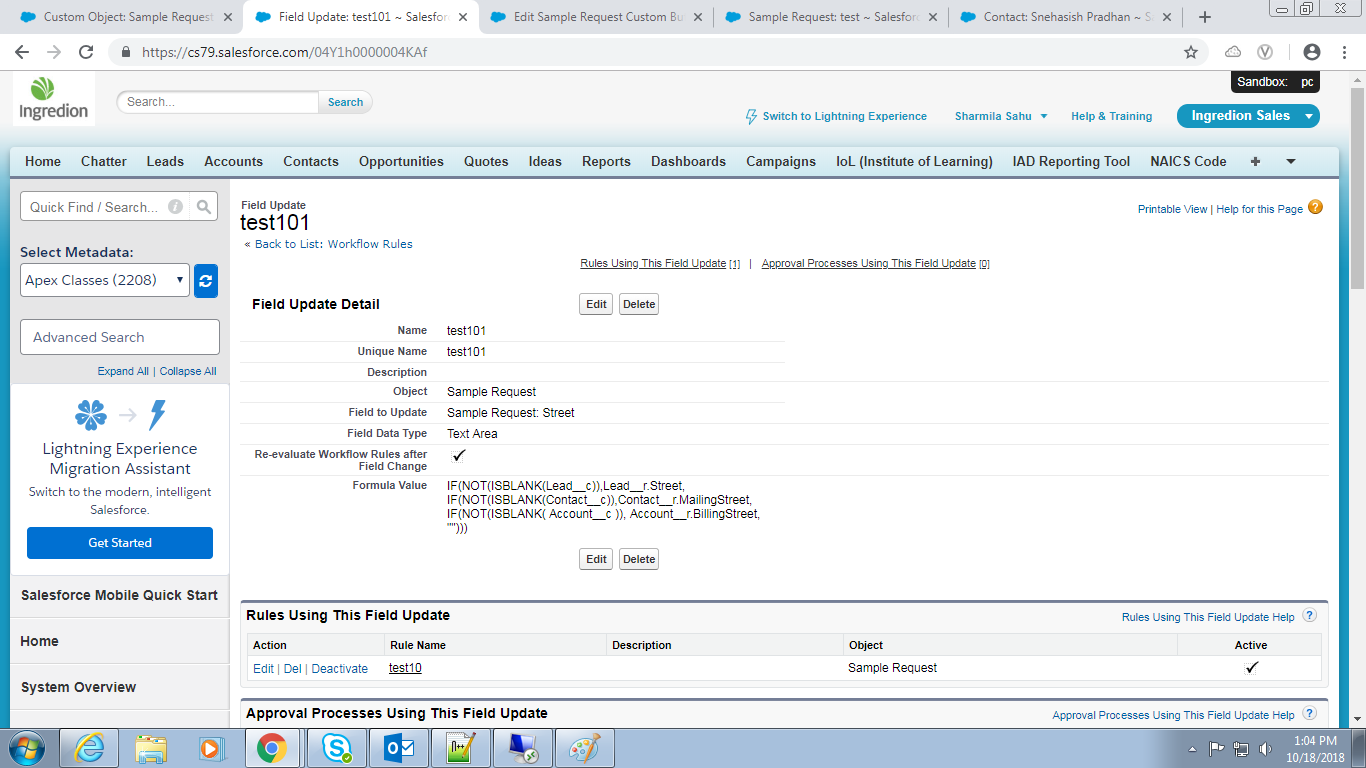Image resolution: width=1366 pixels, height=768 pixels.
Task: Switch to the Custom Object: Sample Request browser tab
Action: coord(120,17)
